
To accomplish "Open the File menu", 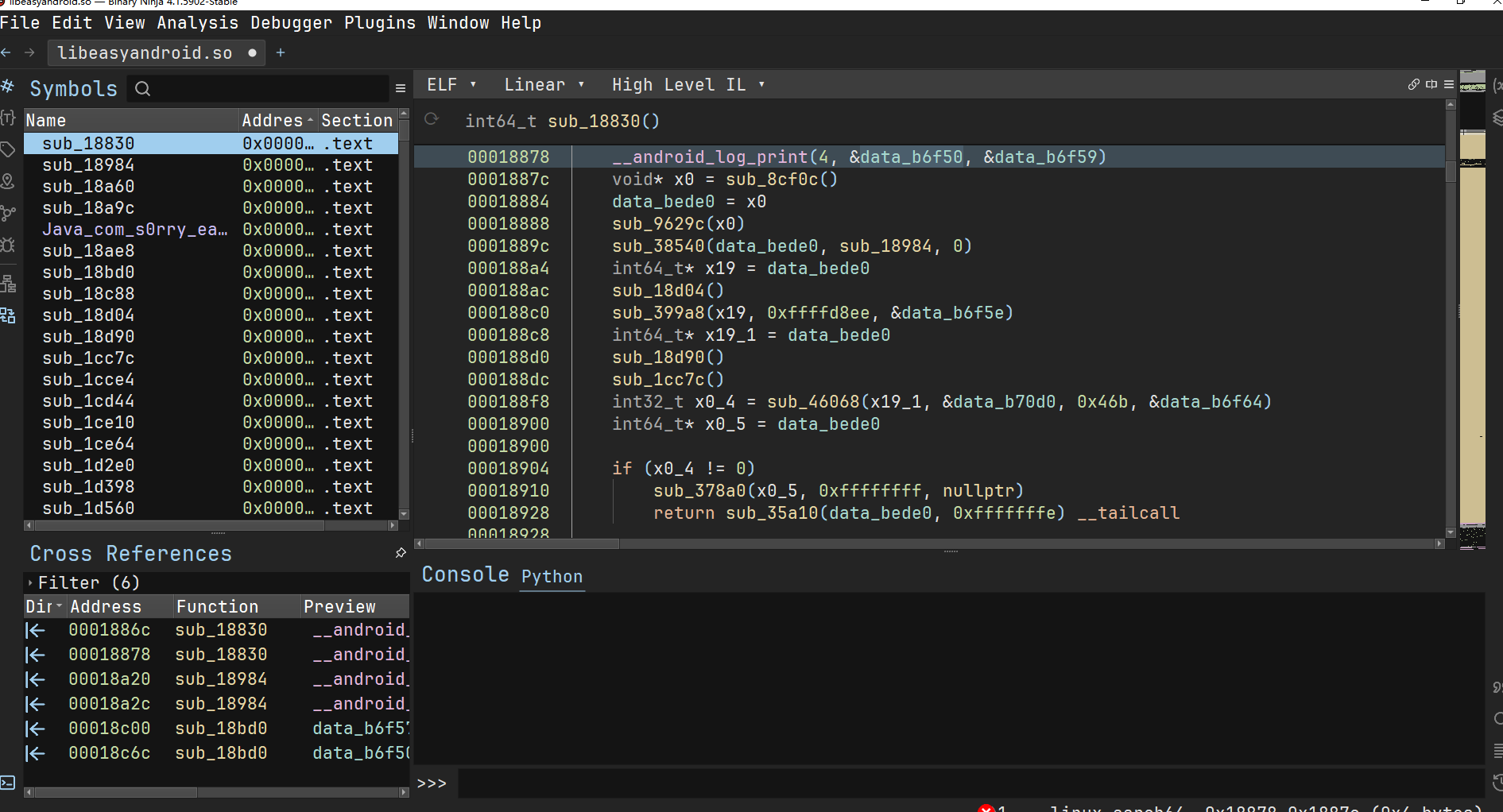I will pos(20,23).
